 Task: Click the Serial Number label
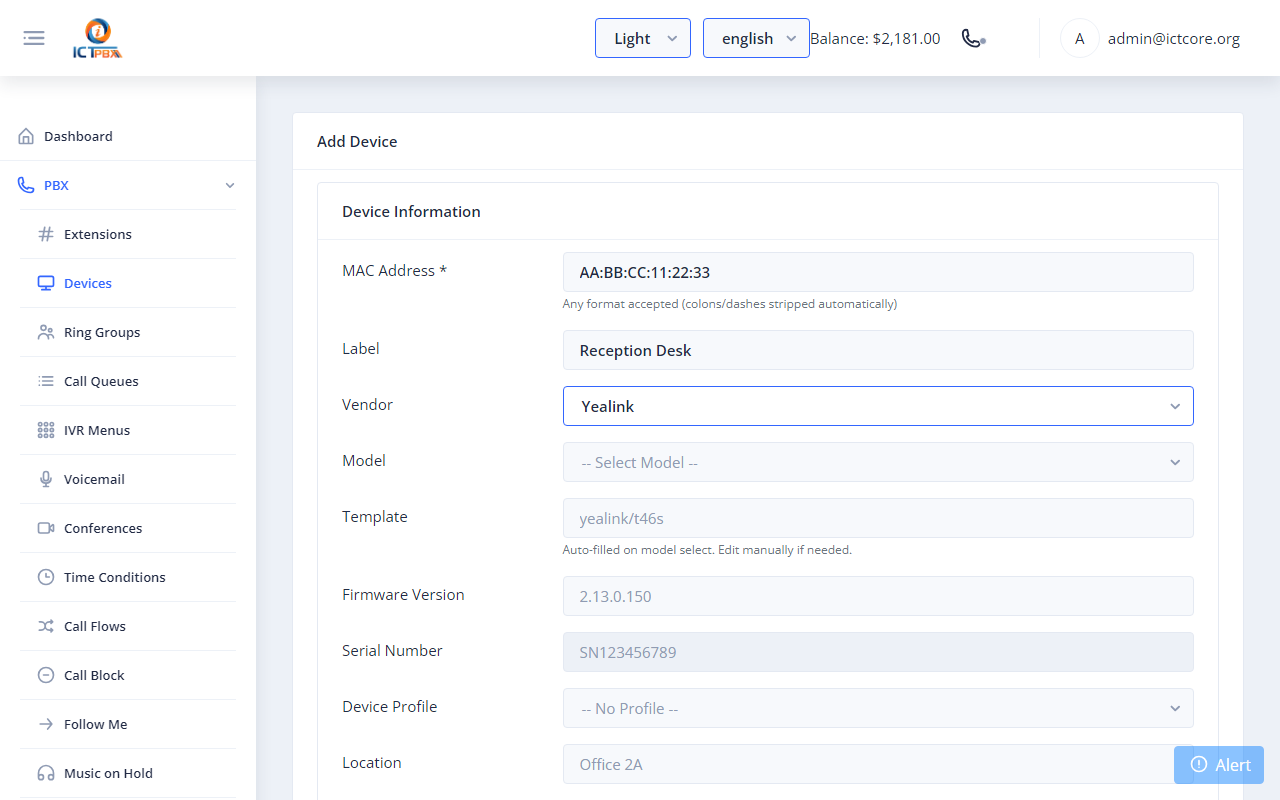point(392,650)
